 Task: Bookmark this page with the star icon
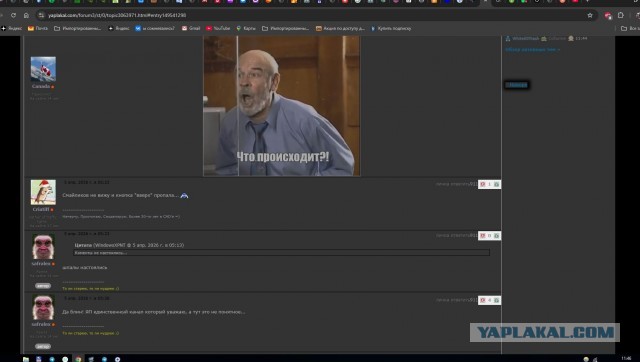click(590, 15)
